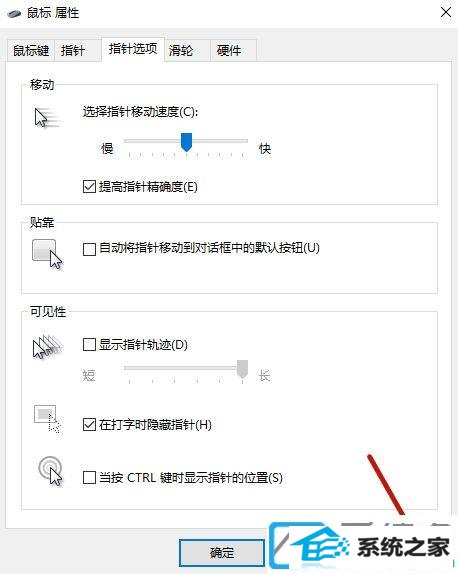Click the pointer trails icon
This screenshot has height=574, width=458.
pos(48,347)
